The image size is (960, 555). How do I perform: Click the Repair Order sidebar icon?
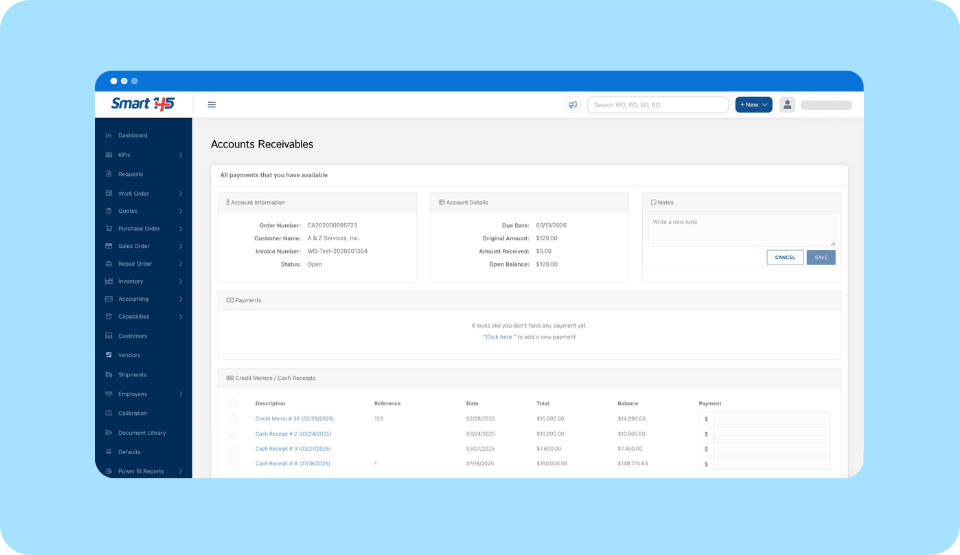click(108, 264)
